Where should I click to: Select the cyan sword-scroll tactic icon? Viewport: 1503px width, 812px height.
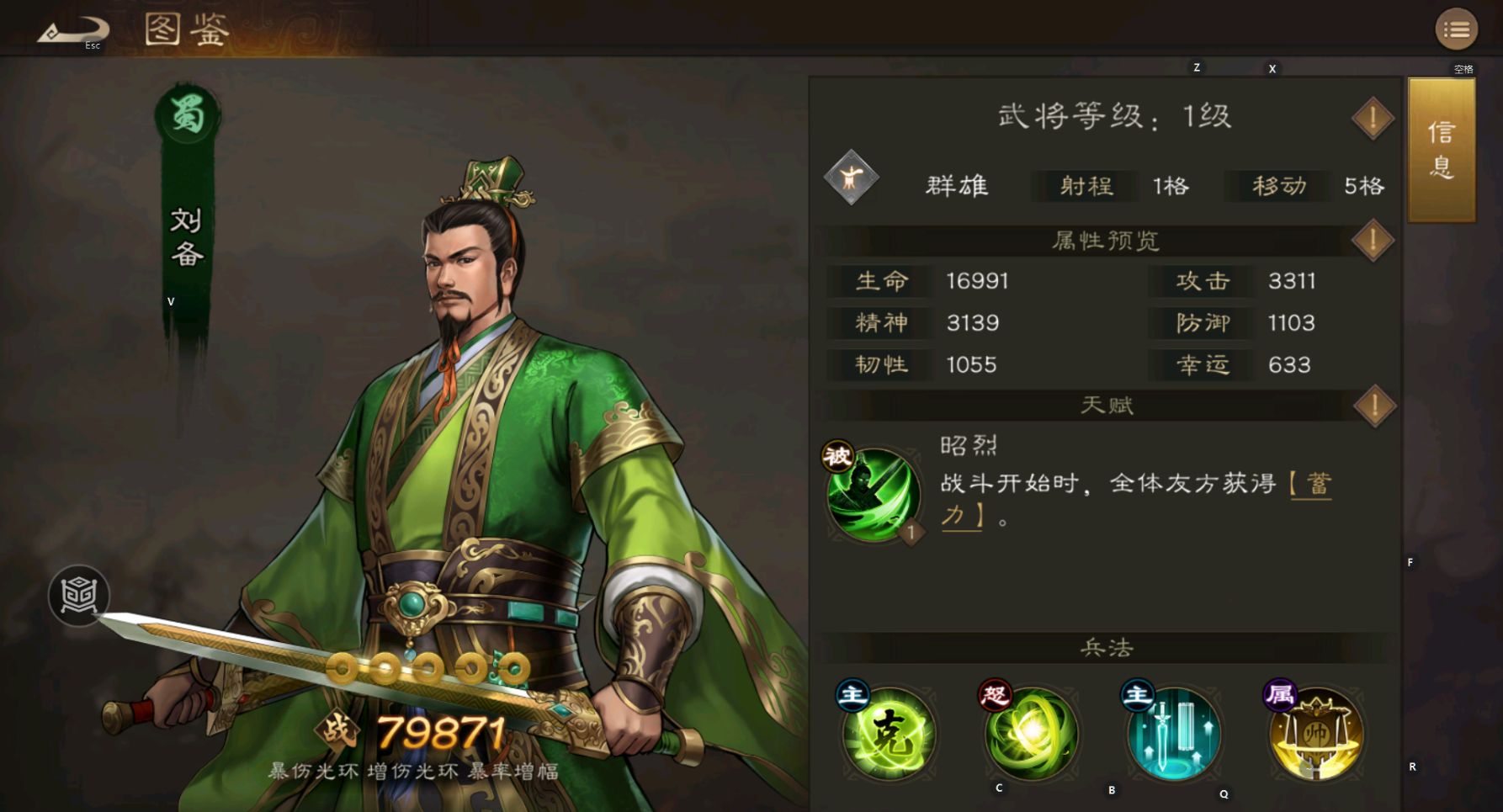coord(1173,732)
